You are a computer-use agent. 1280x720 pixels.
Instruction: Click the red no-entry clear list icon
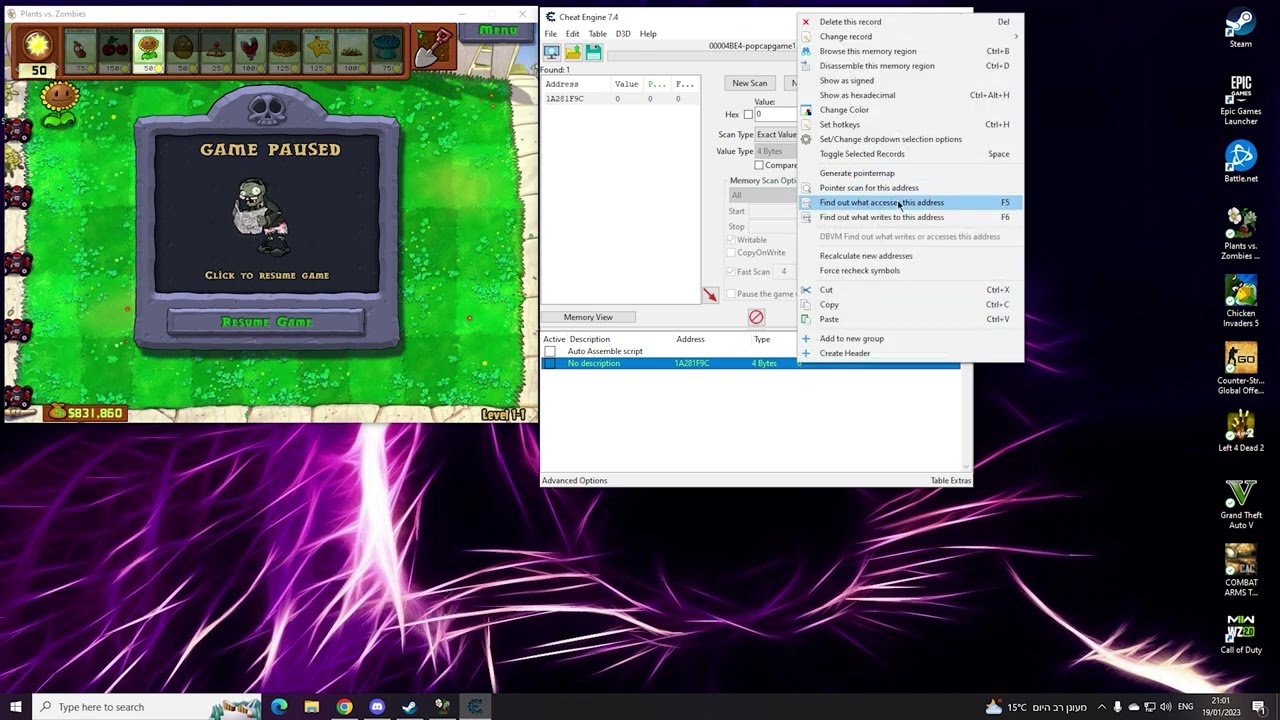(x=756, y=317)
